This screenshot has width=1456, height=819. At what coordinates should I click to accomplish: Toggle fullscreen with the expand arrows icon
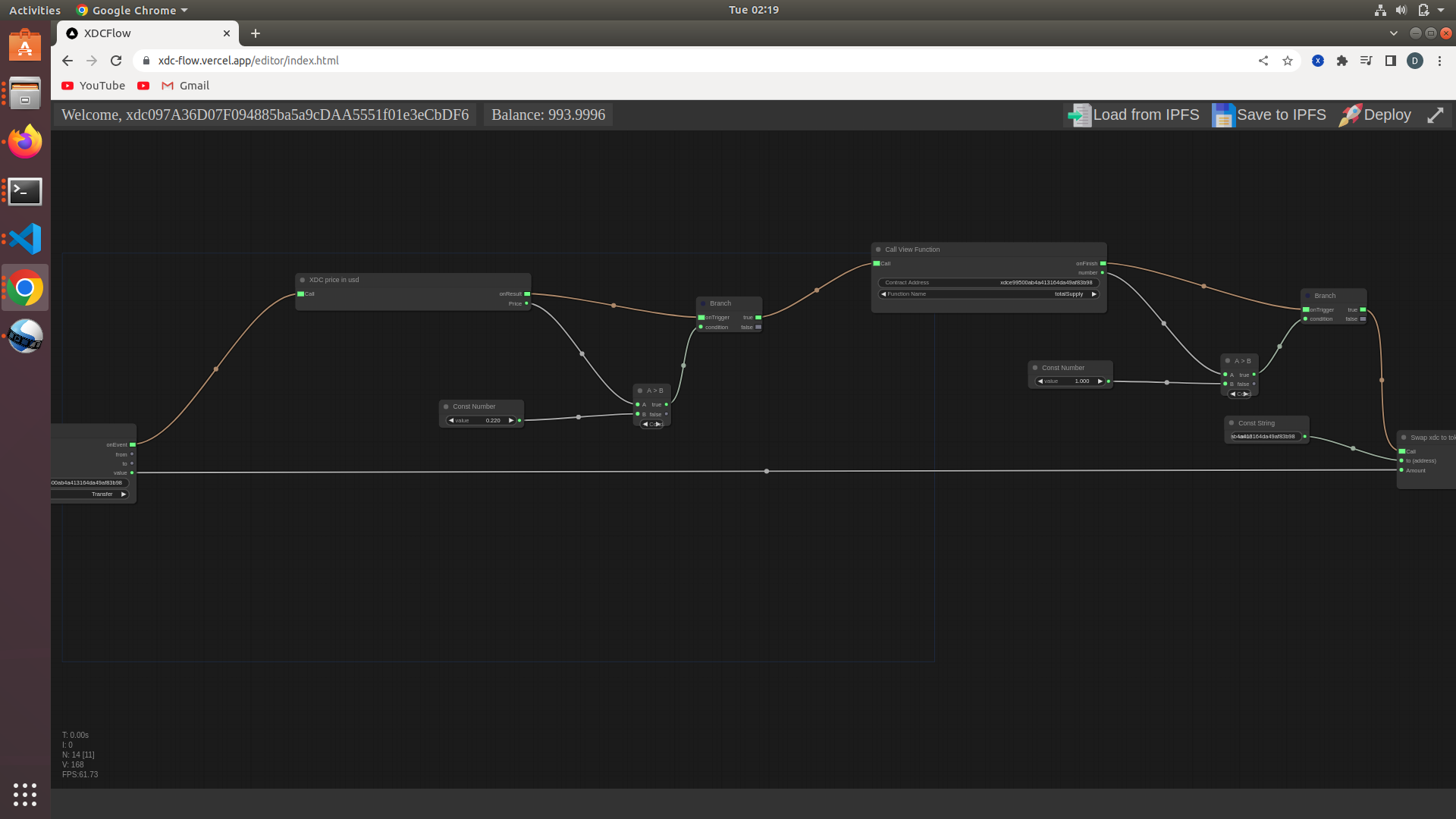(1436, 115)
